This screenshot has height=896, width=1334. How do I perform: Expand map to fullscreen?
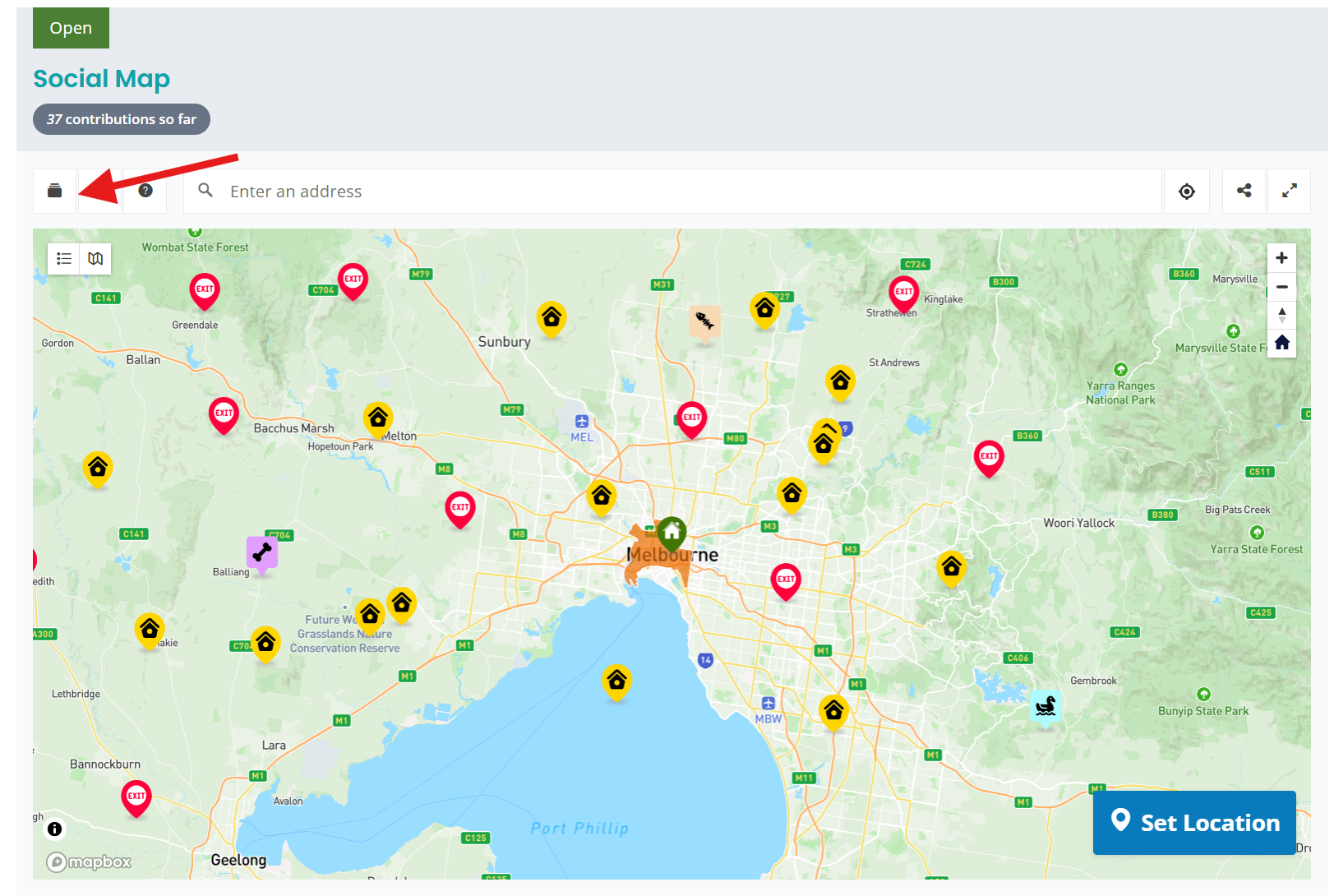coord(1289,191)
